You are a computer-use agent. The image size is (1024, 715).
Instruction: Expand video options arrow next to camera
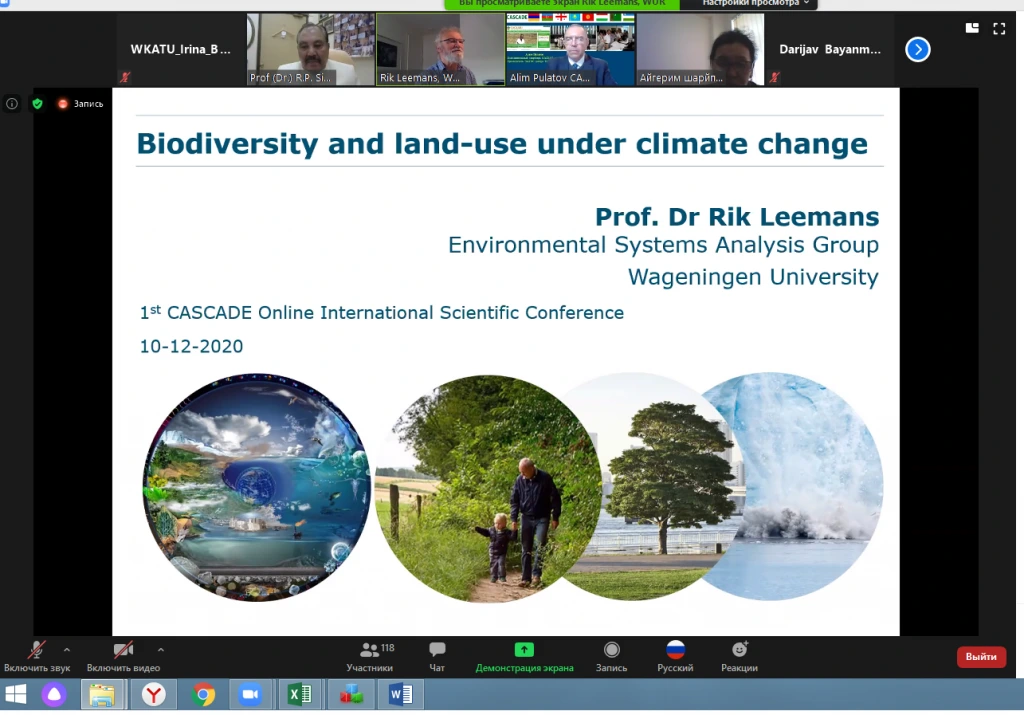(161, 650)
